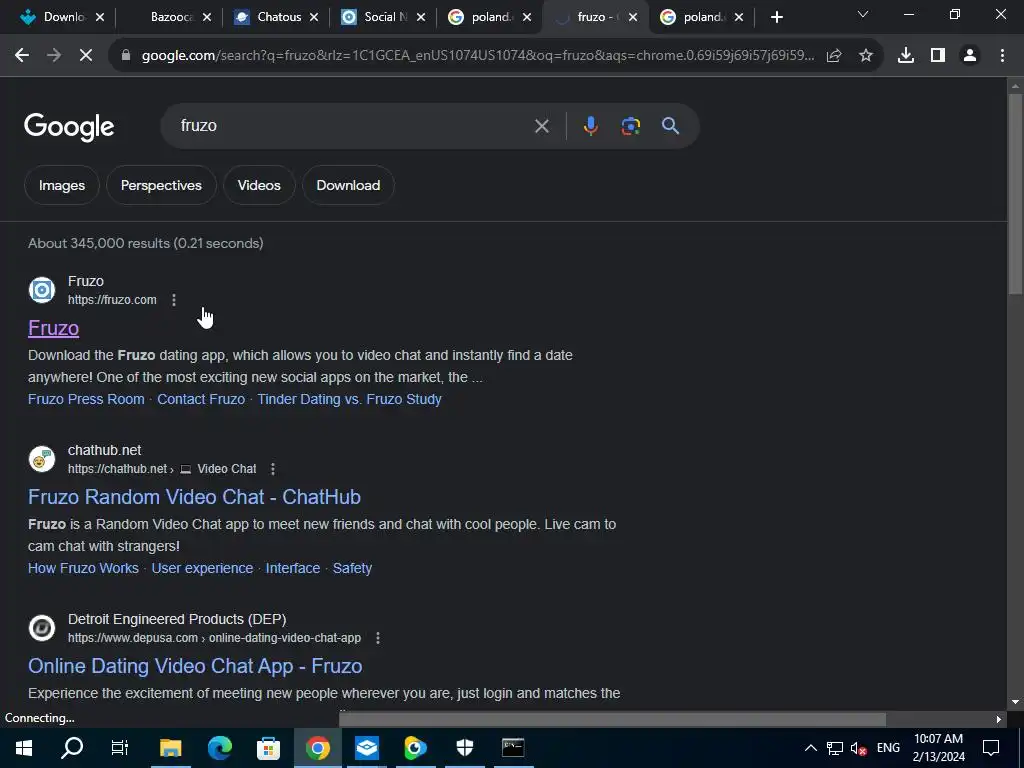The width and height of the screenshot is (1024, 768).
Task: Open Task View on taskbar
Action: coord(120,748)
